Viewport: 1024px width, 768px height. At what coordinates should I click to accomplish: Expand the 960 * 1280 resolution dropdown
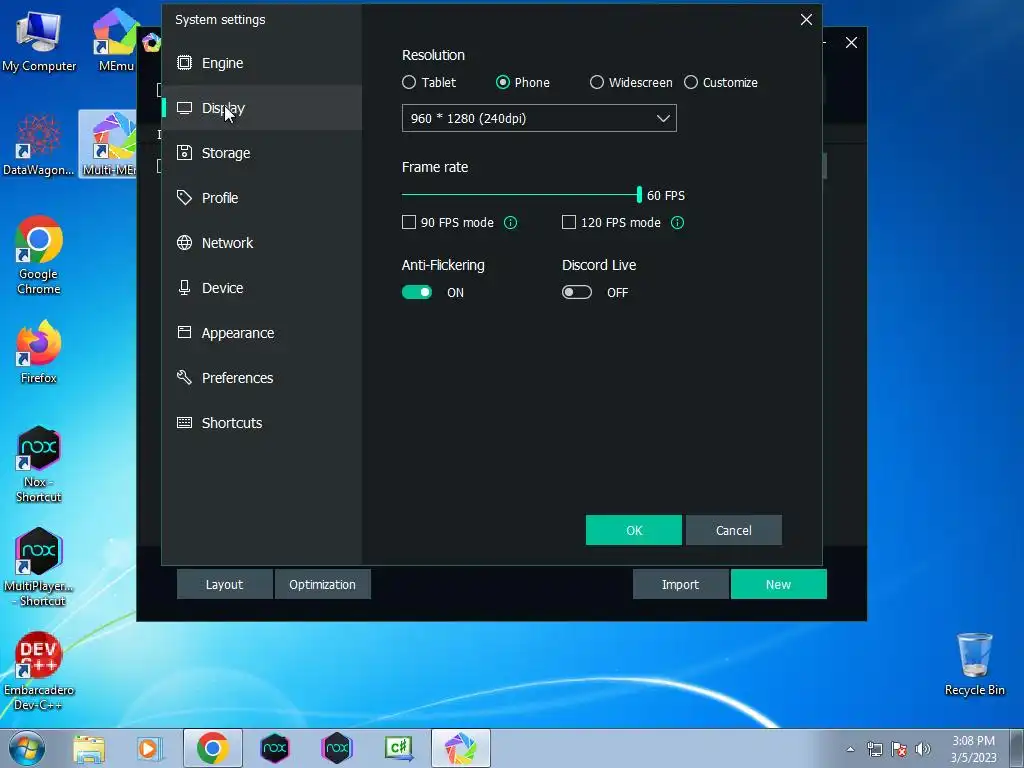pos(539,118)
